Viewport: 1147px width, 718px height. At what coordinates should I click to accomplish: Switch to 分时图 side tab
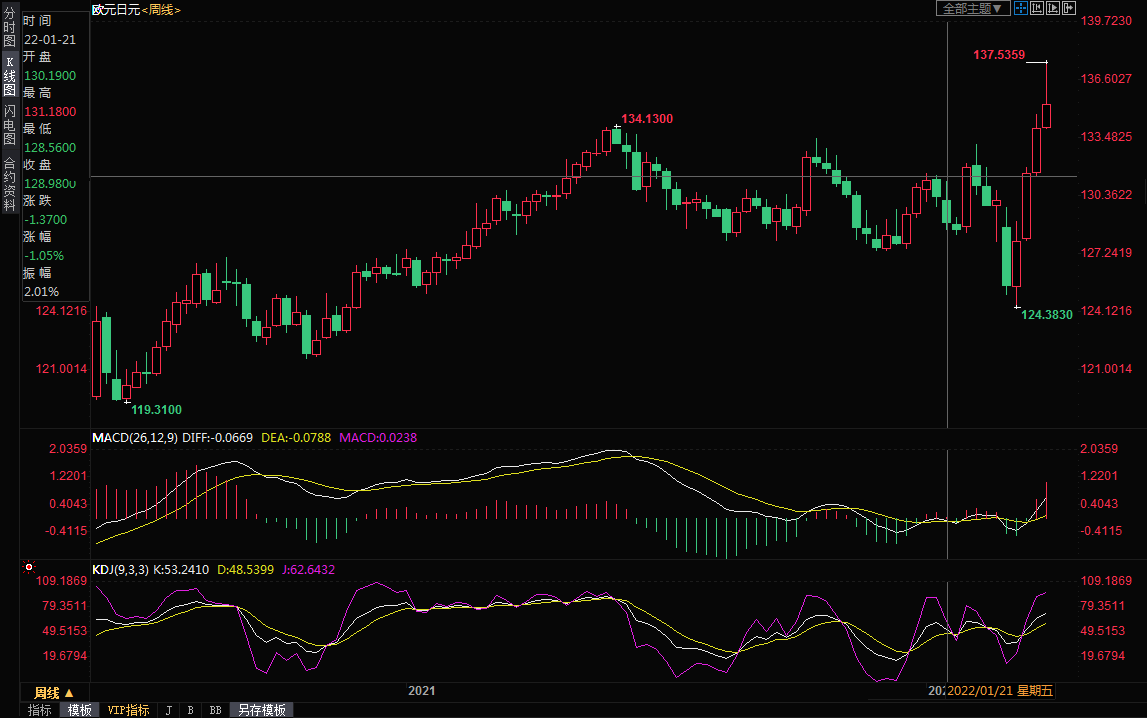9,28
